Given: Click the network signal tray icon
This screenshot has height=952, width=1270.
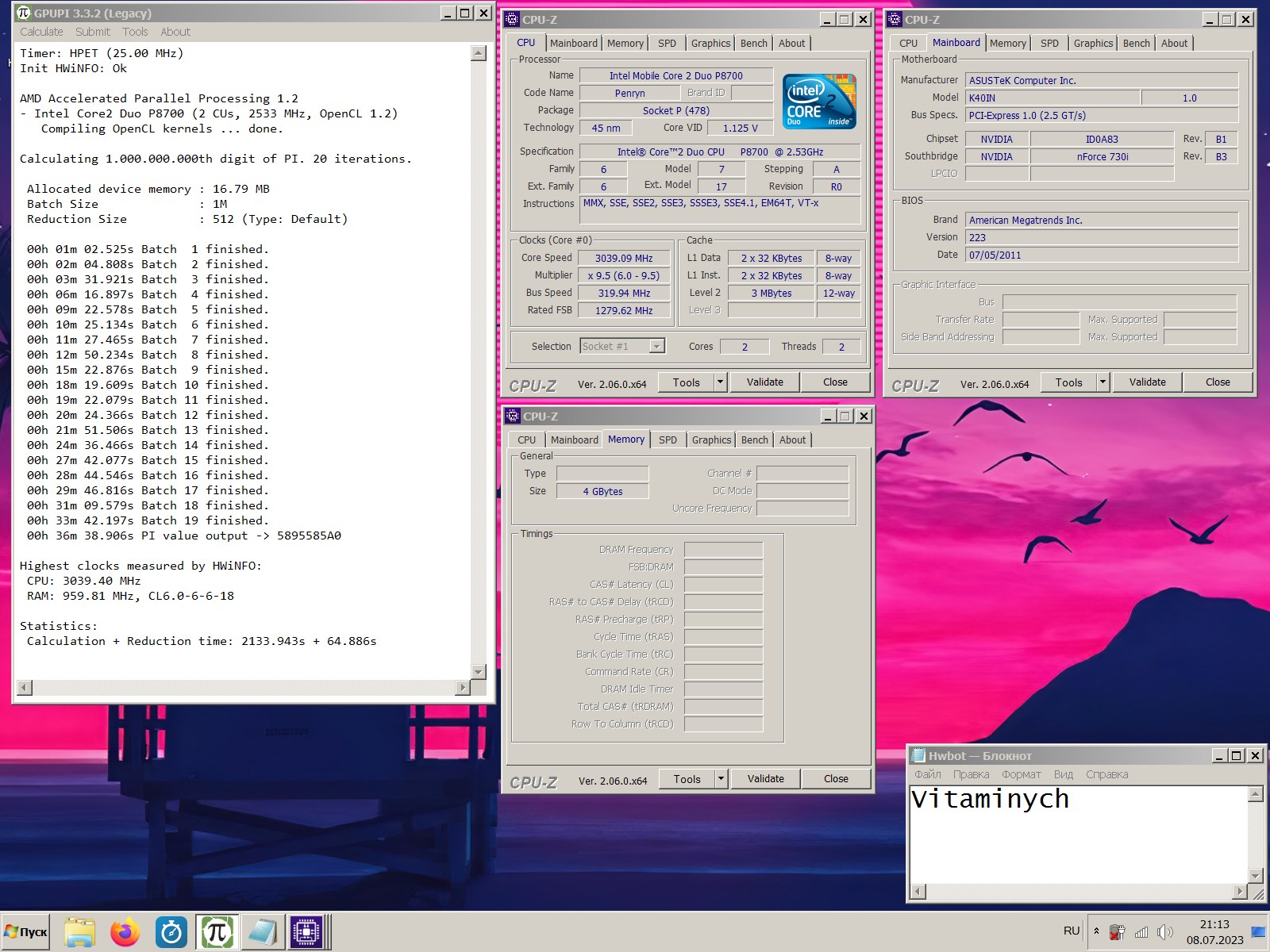Looking at the screenshot, I should (1141, 932).
